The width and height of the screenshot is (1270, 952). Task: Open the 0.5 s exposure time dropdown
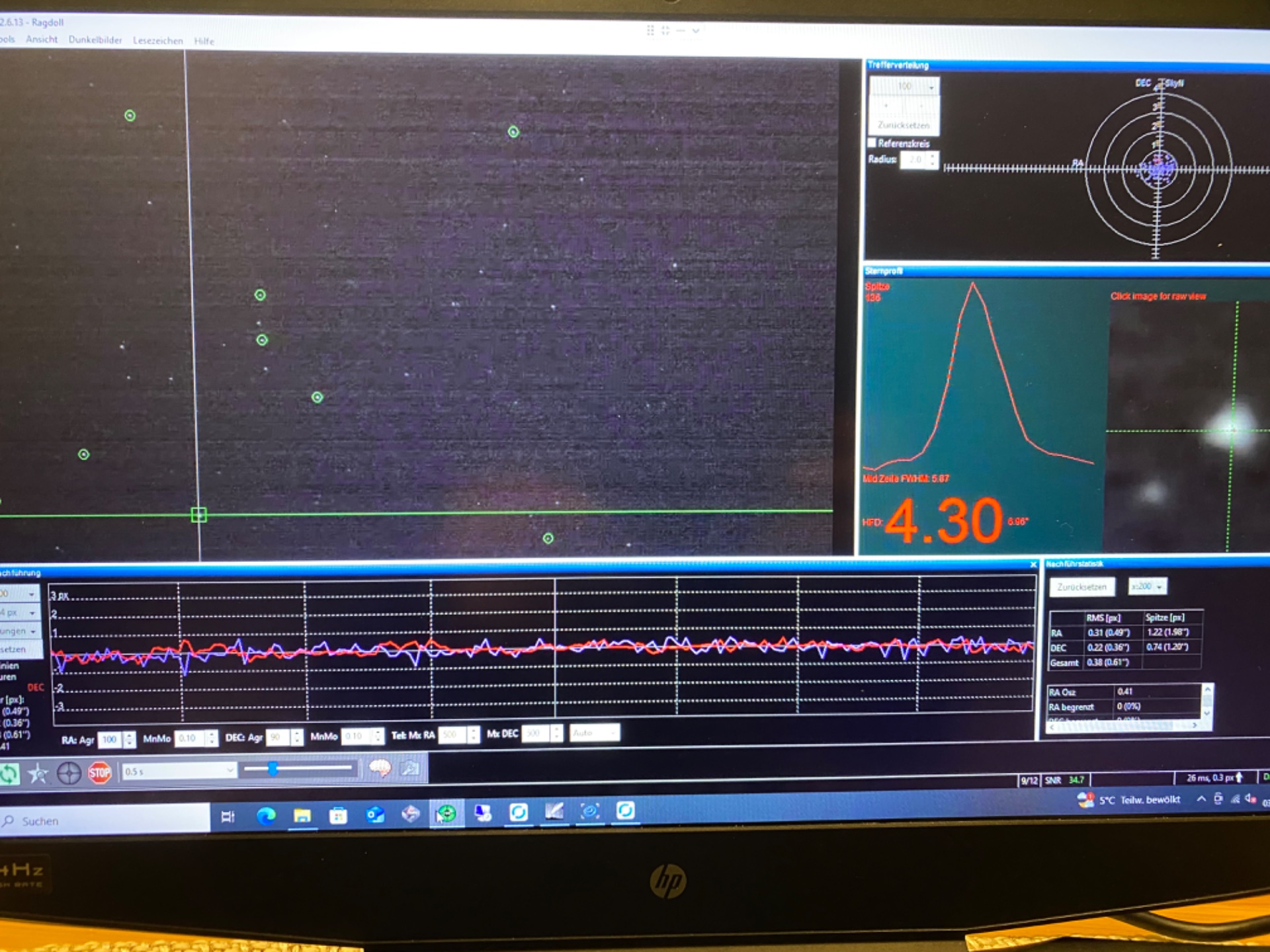pyautogui.click(x=179, y=771)
